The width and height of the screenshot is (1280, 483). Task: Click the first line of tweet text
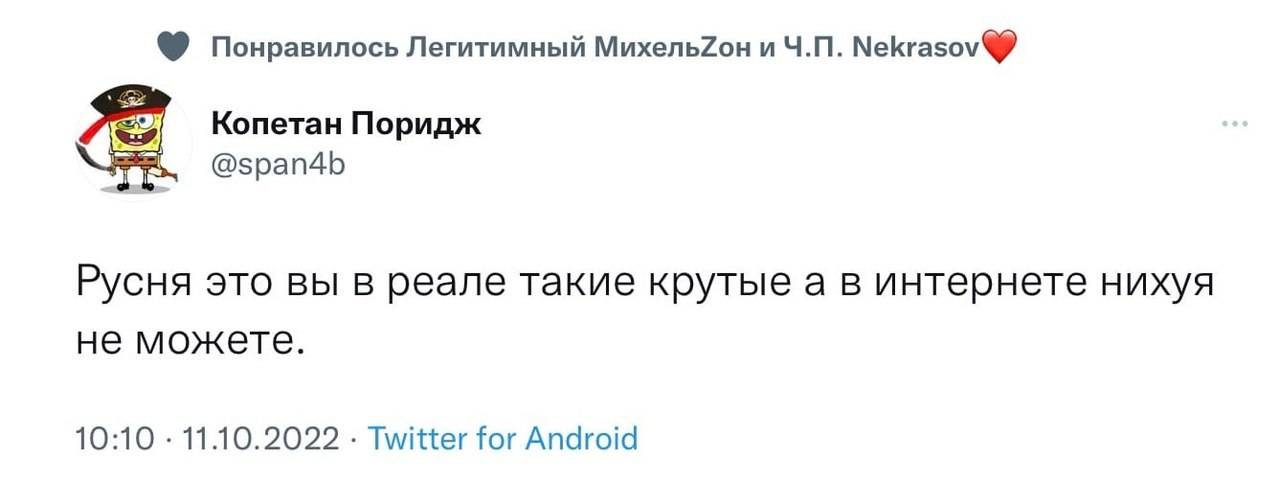(x=645, y=285)
